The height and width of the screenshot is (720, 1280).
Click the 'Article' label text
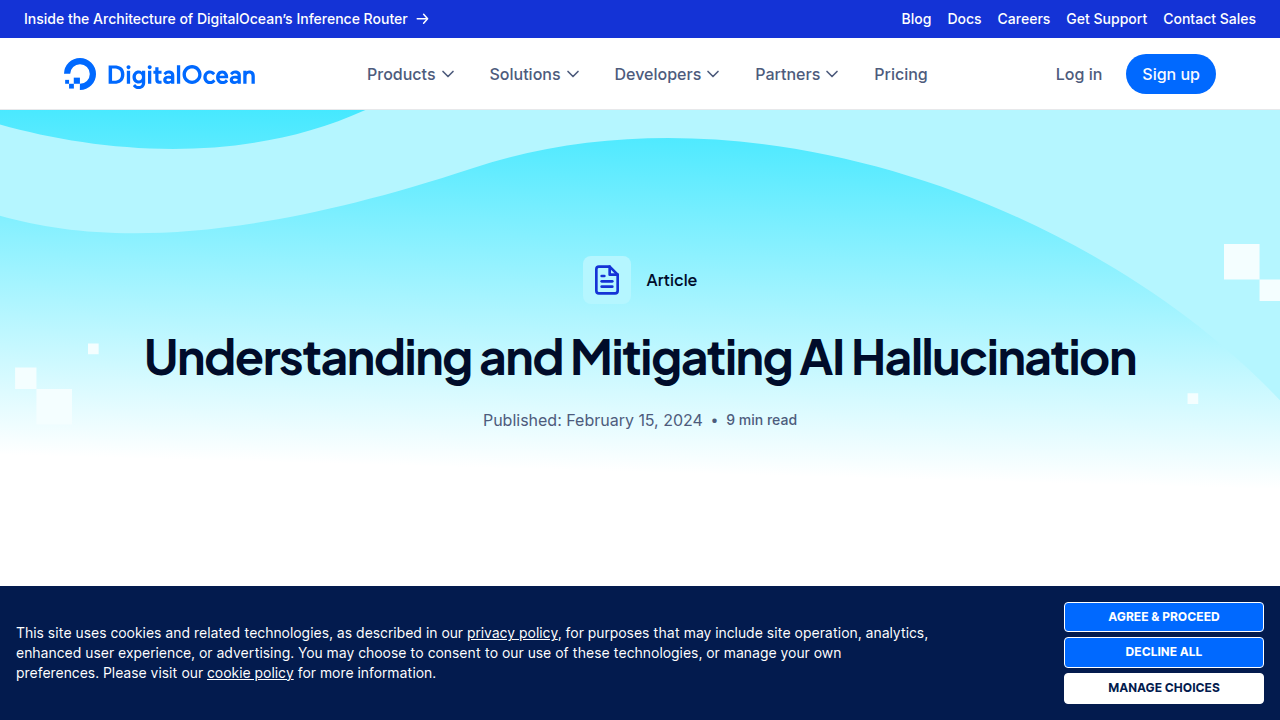coord(671,280)
